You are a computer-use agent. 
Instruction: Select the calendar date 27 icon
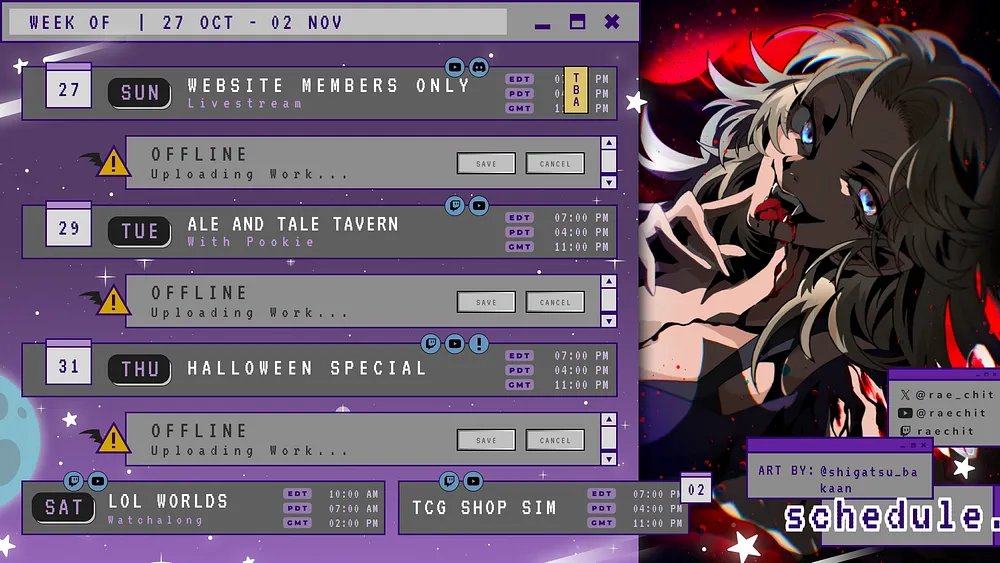pyautogui.click(x=69, y=85)
